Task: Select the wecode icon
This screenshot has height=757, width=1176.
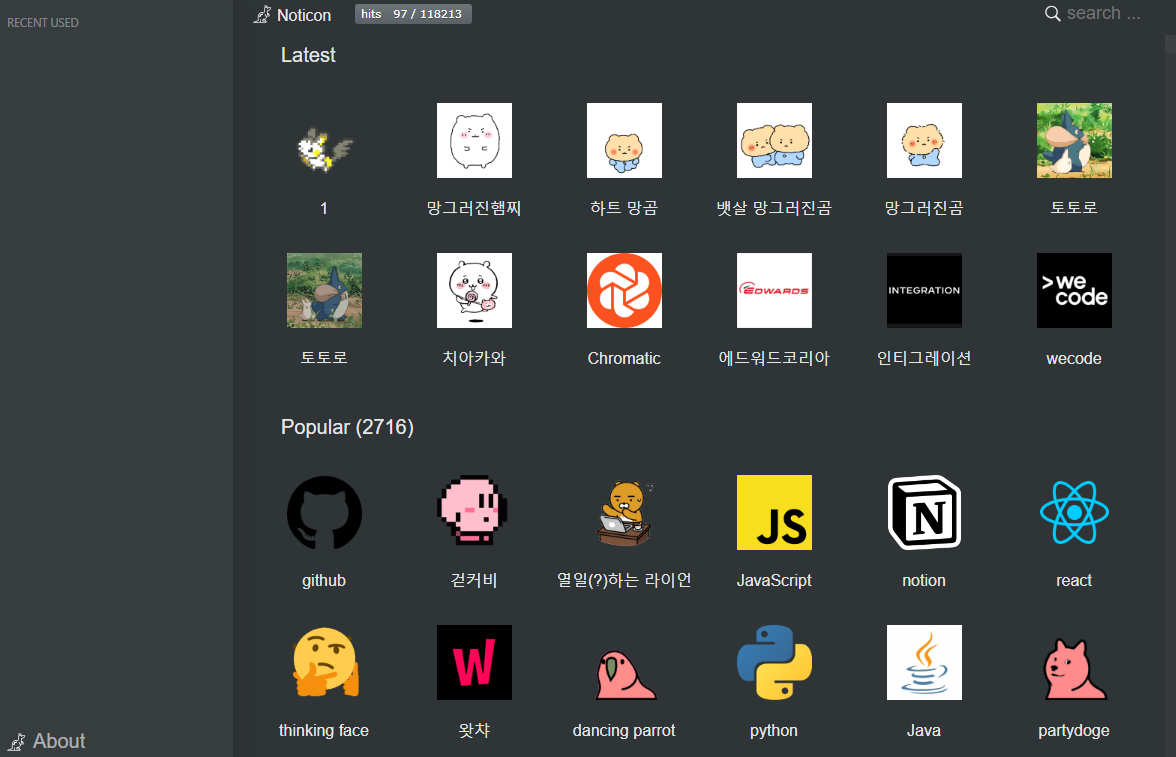Action: coord(1074,290)
